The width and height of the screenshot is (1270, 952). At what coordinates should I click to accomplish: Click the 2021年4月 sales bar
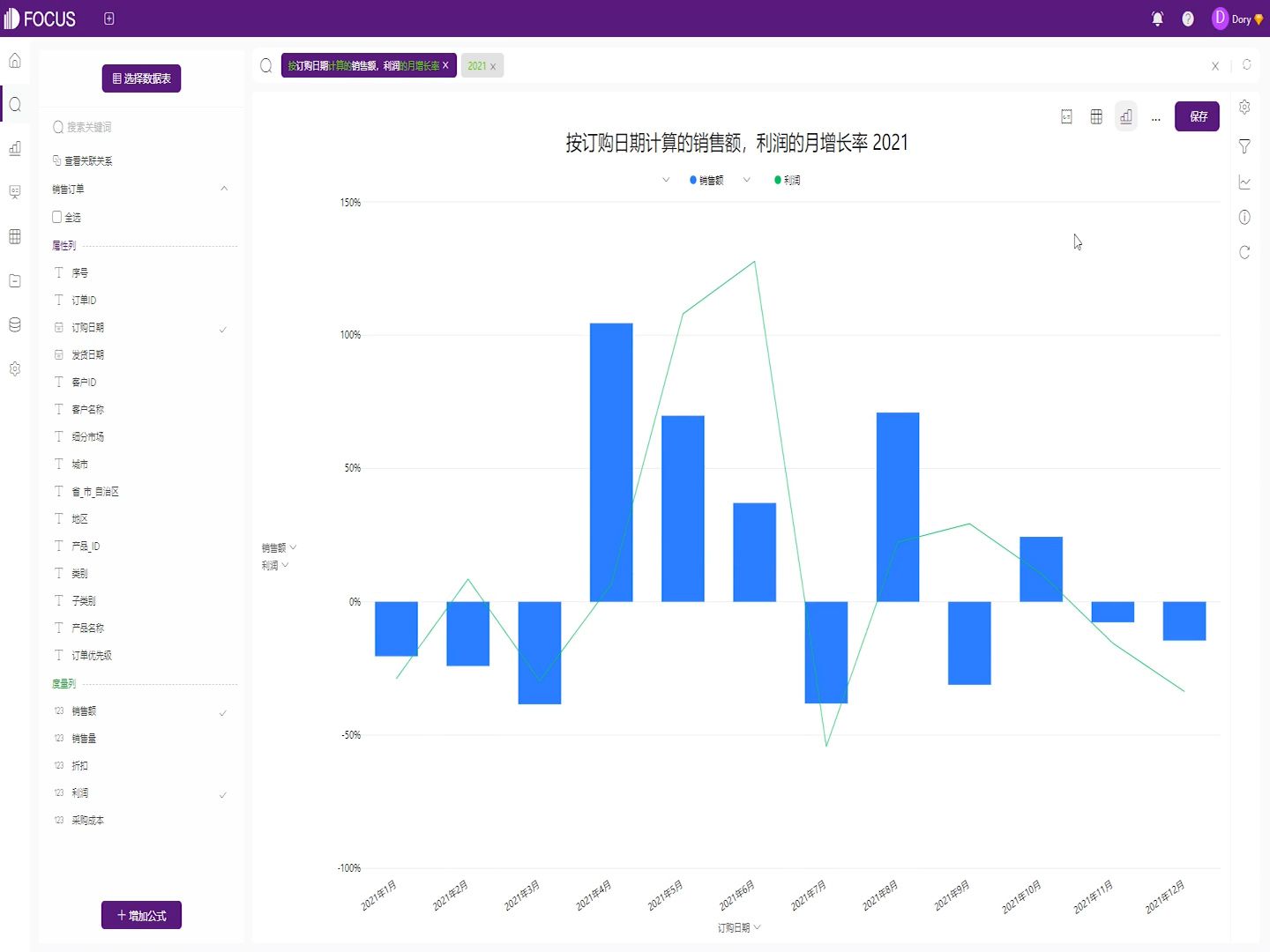click(x=611, y=463)
